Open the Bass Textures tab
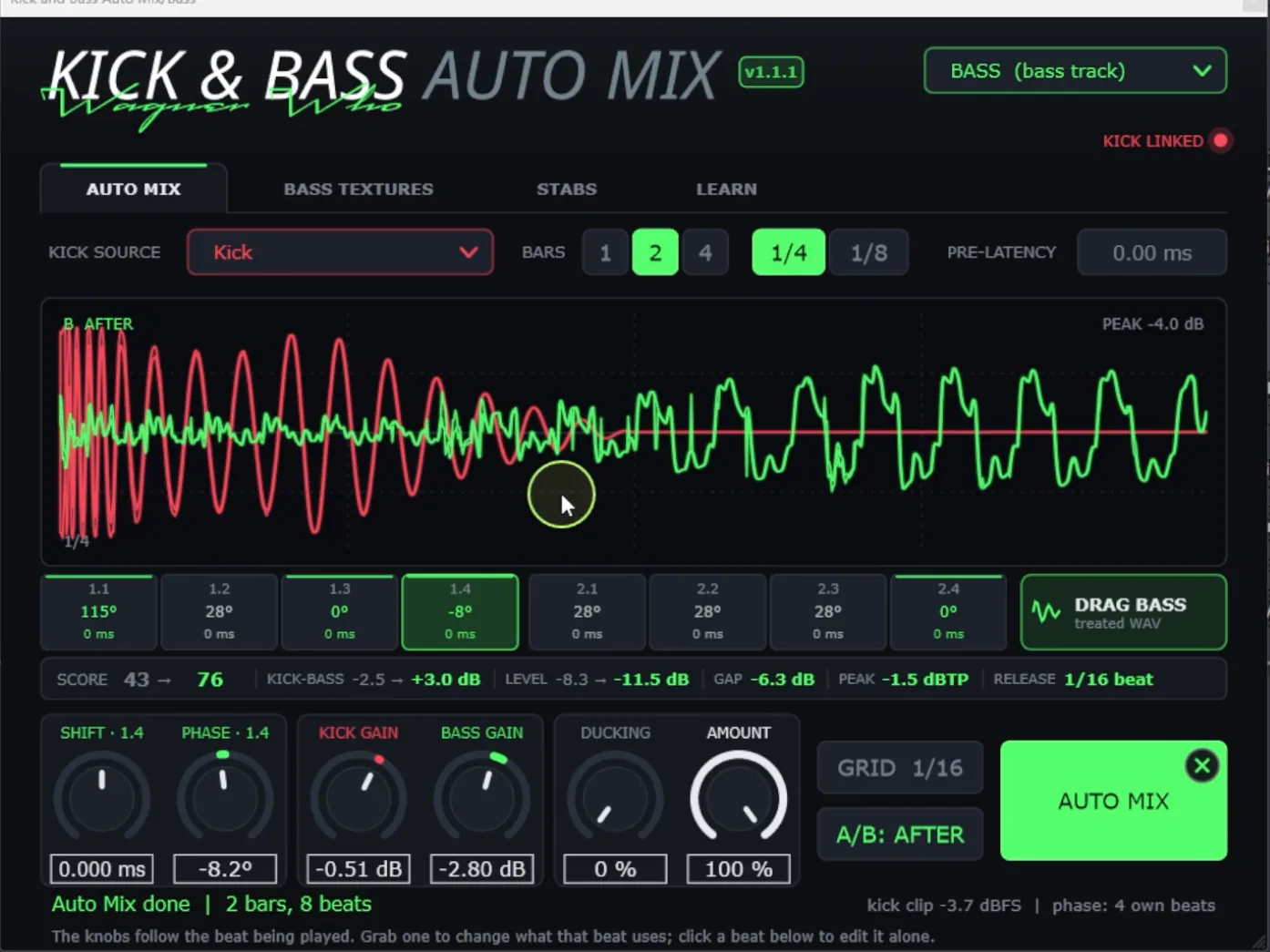 point(358,189)
